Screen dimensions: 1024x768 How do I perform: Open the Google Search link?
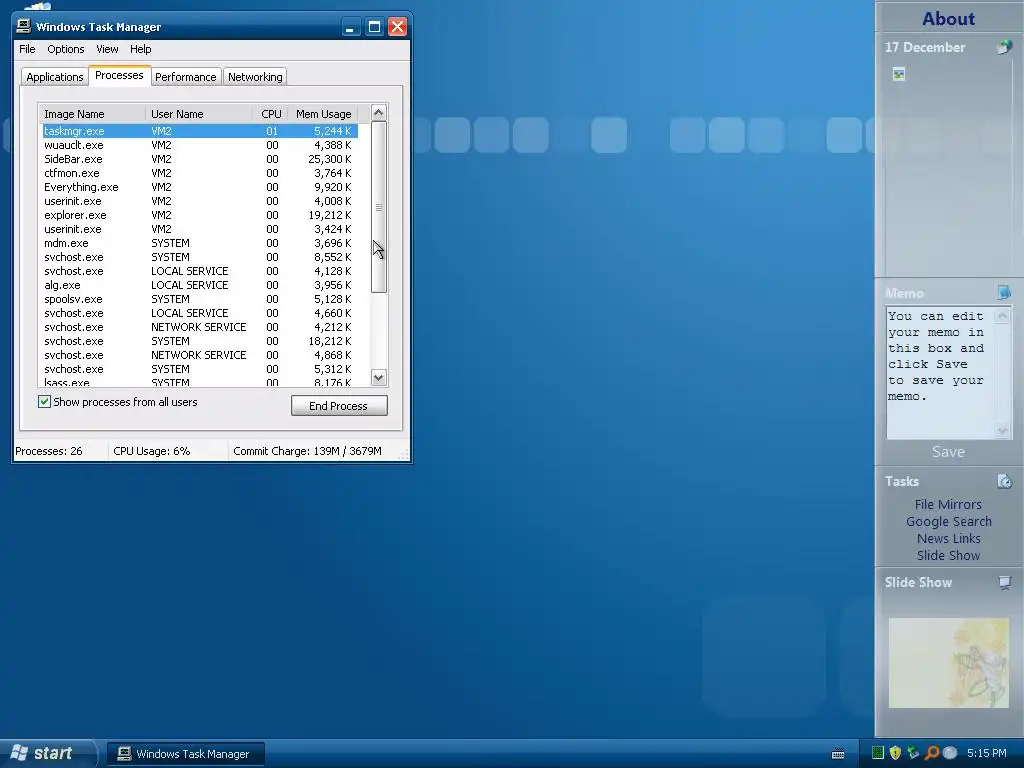(948, 521)
